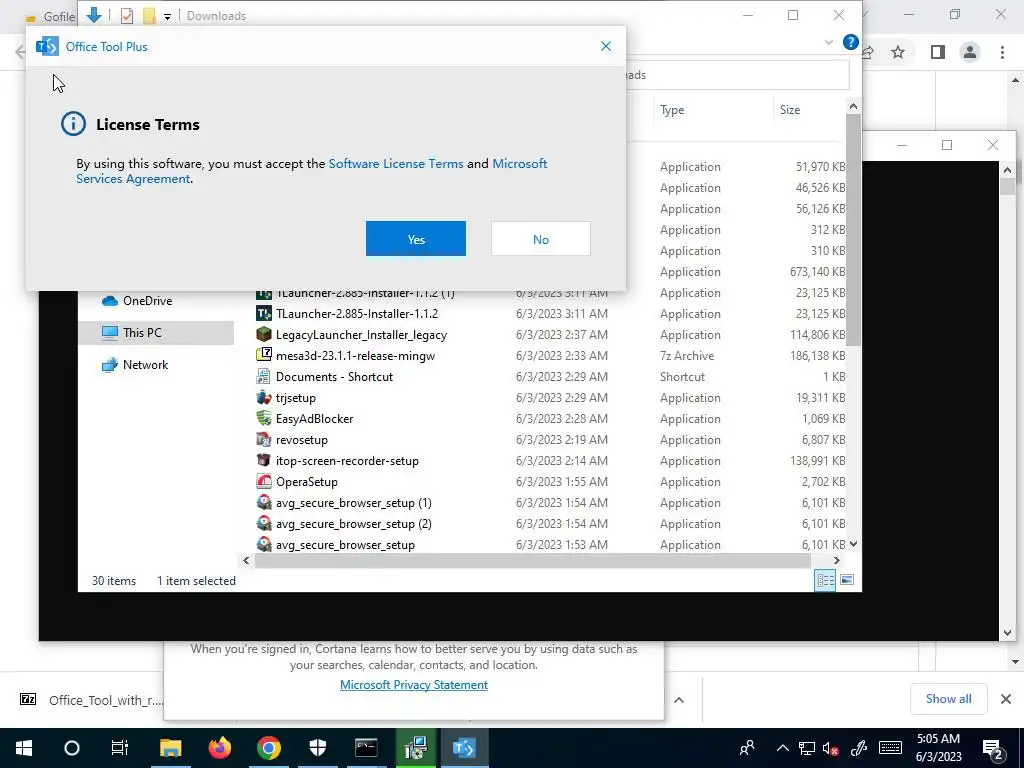Bookmark page with Chrome star icon
This screenshot has height=768, width=1024.
coord(898,52)
